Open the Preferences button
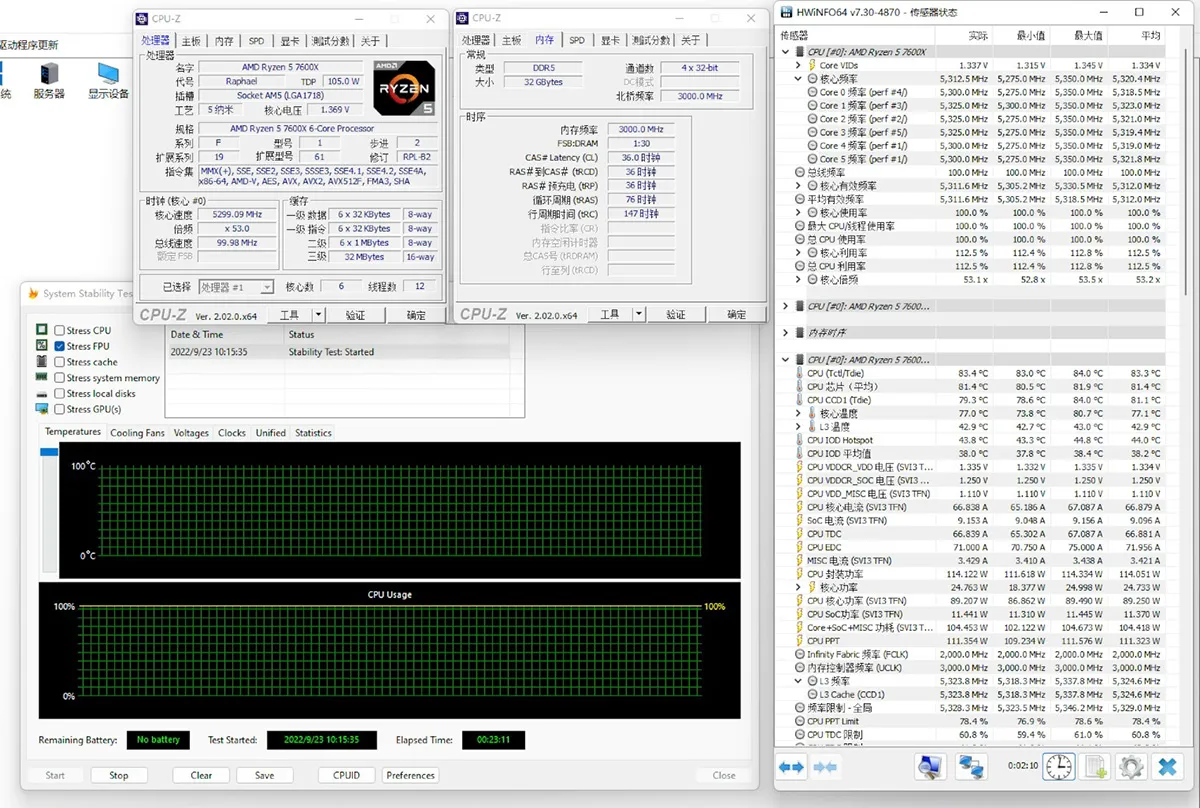This screenshot has height=808, width=1200. (x=411, y=775)
